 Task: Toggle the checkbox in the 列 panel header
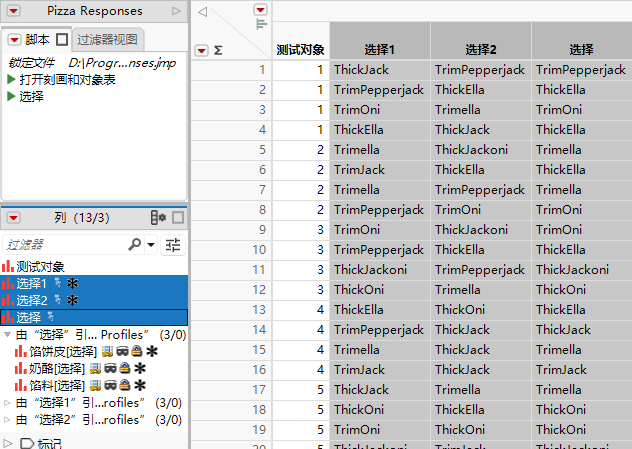click(x=178, y=218)
